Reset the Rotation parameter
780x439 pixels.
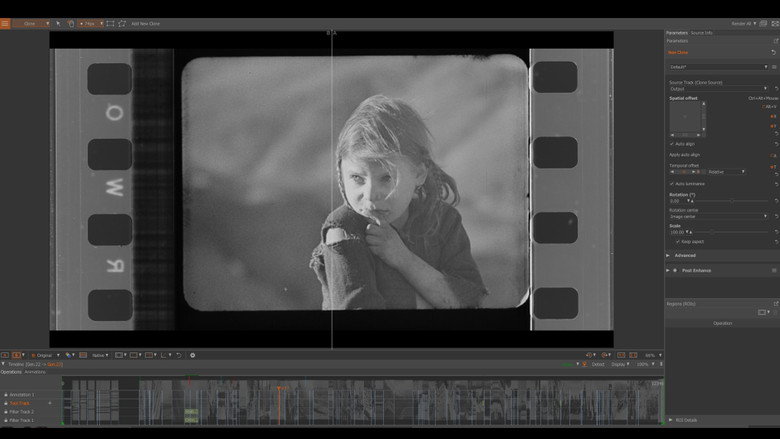776,201
